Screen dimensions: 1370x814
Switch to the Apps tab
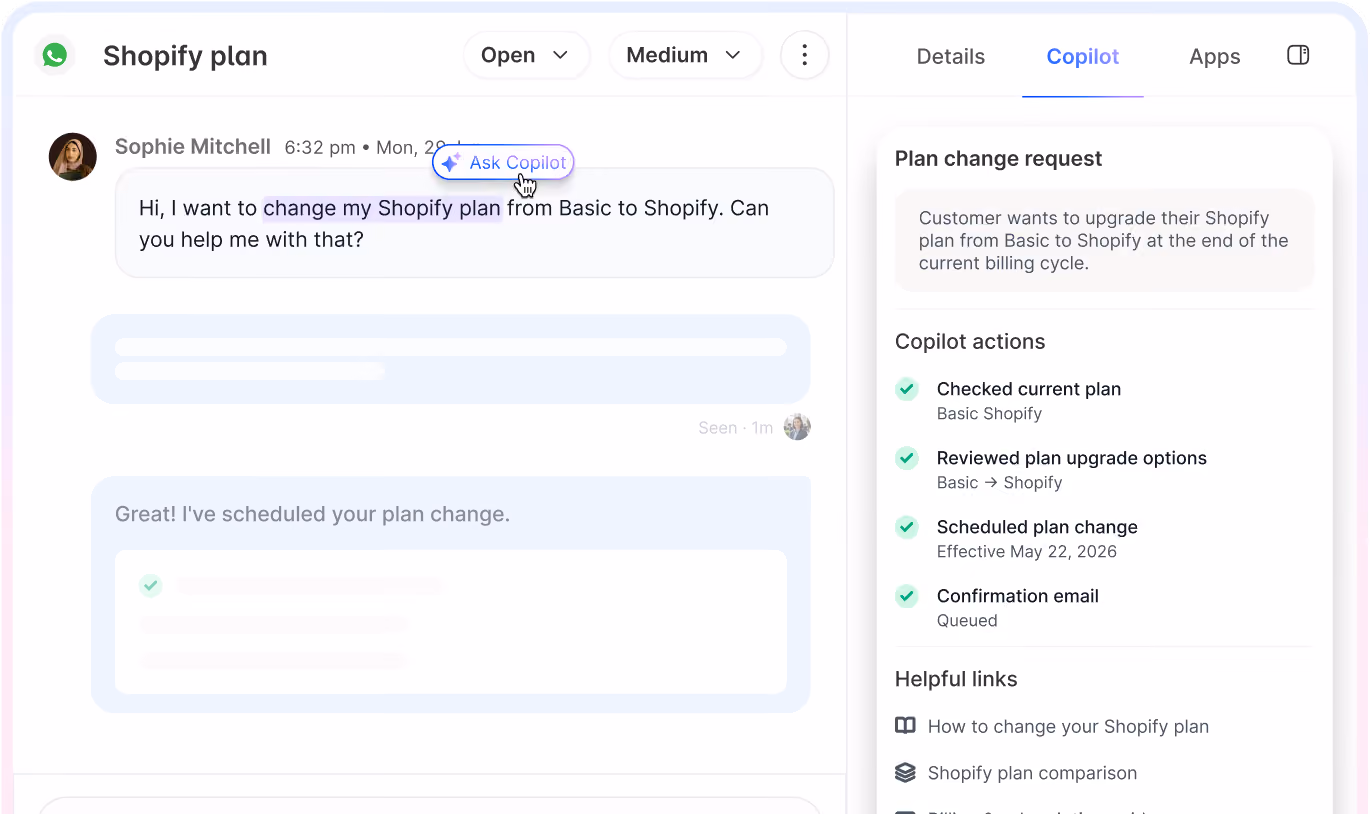coord(1215,57)
